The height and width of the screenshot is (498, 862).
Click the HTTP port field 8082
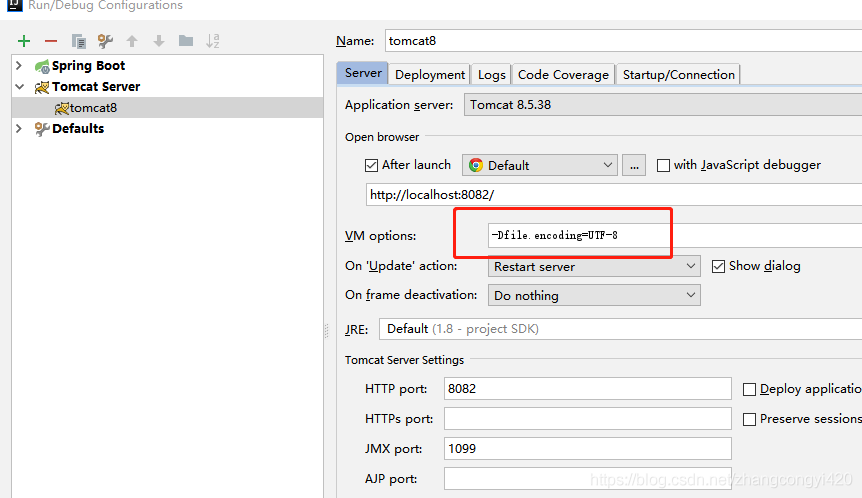pyautogui.click(x=588, y=389)
